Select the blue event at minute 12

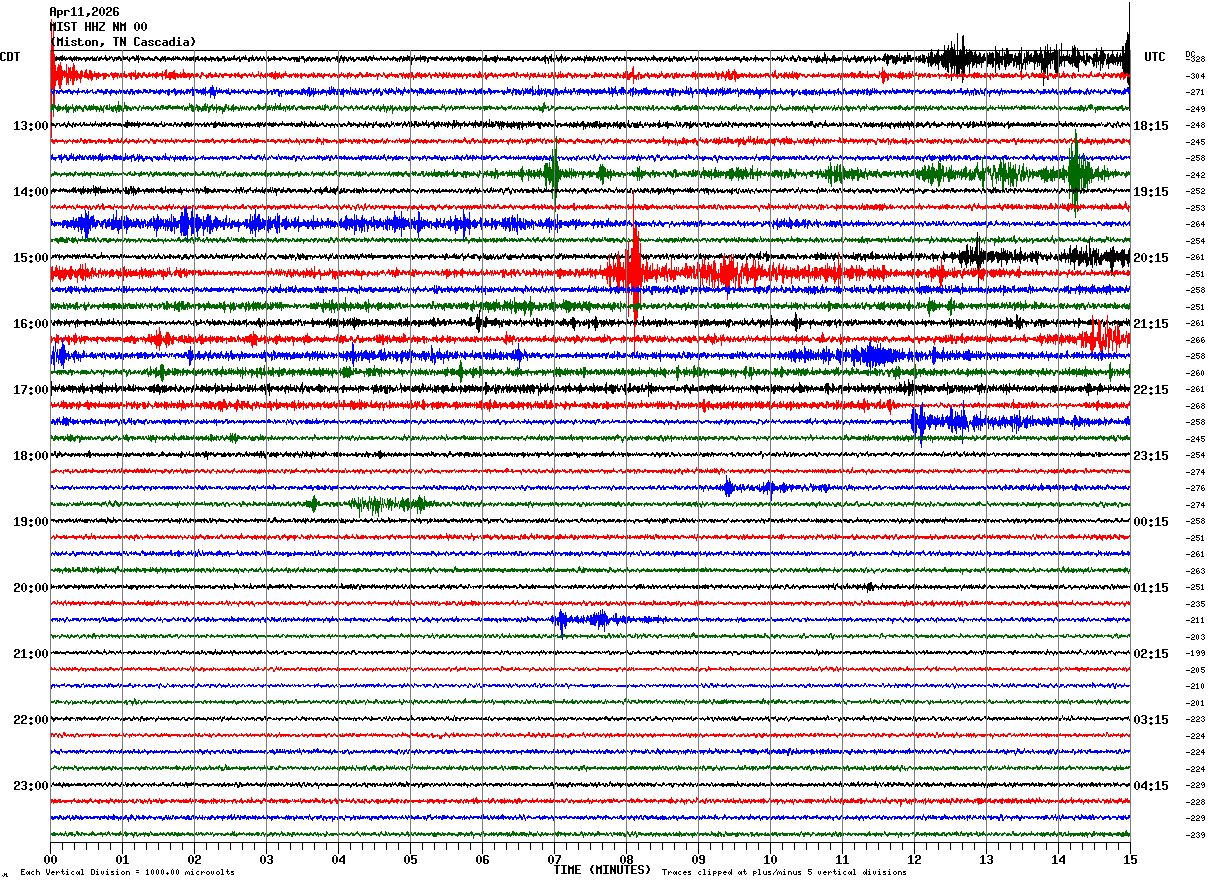pyautogui.click(x=940, y=422)
